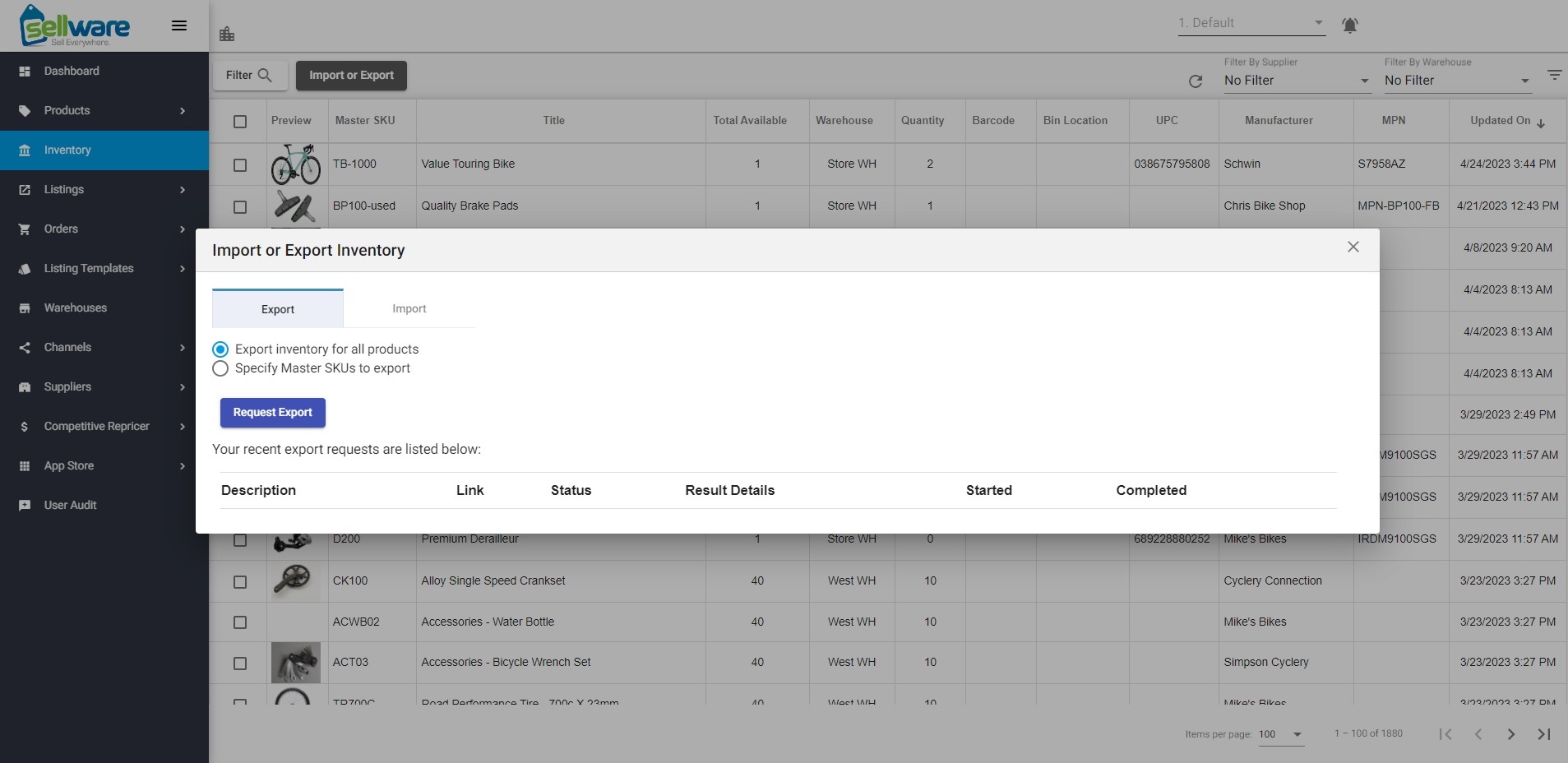
Task: Click the Warehouses sidebar icon
Action: click(25, 308)
